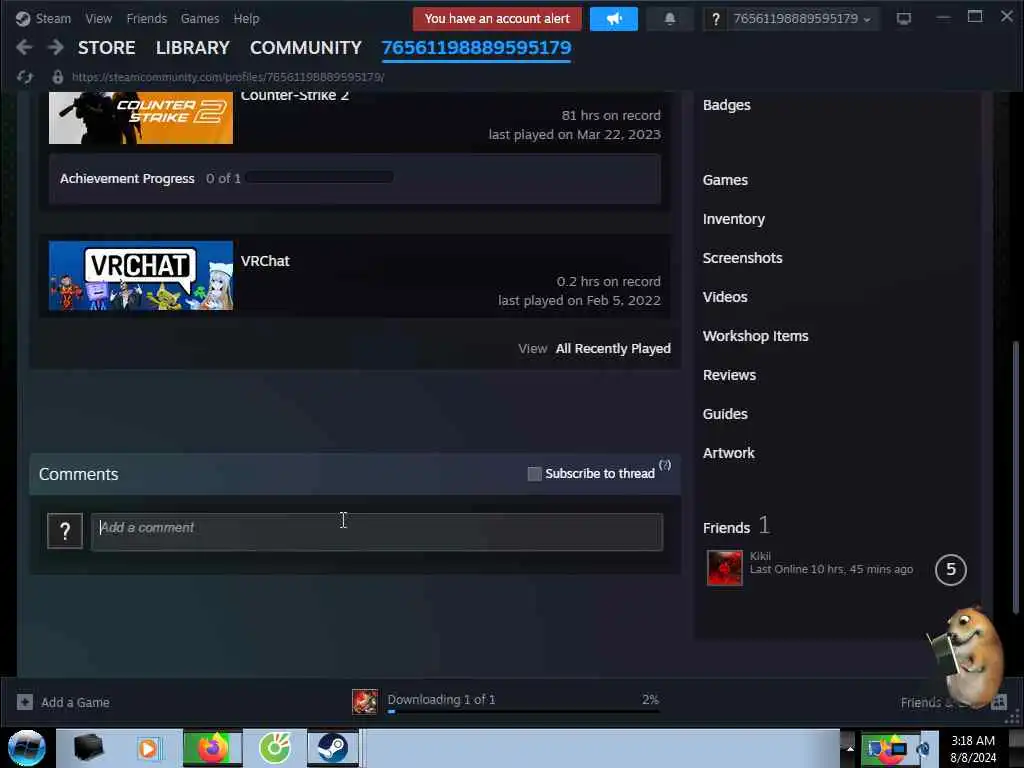Click Kikii friend name
This screenshot has width=1024, height=768.
760,556
